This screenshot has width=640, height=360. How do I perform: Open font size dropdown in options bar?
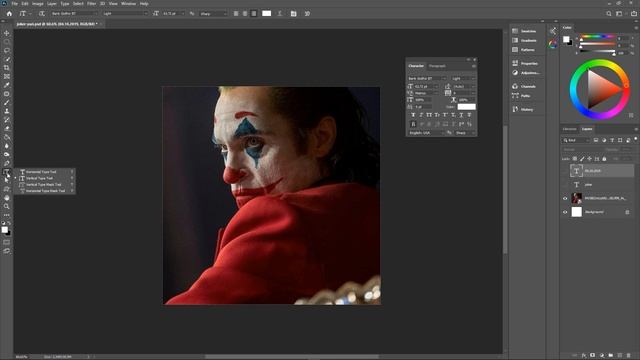point(173,13)
